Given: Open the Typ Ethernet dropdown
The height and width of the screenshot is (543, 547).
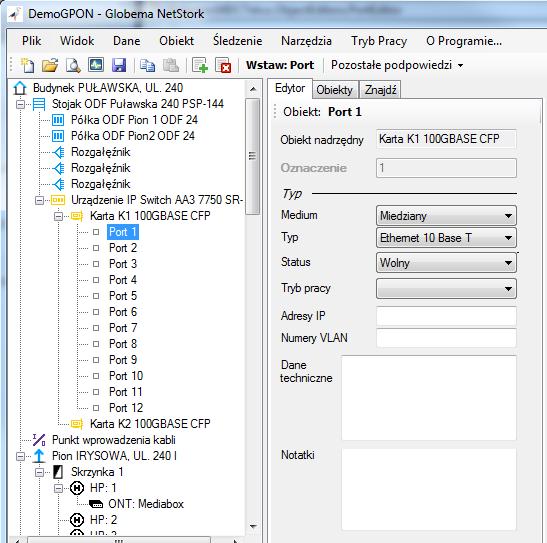Looking at the screenshot, I should click(446, 238).
